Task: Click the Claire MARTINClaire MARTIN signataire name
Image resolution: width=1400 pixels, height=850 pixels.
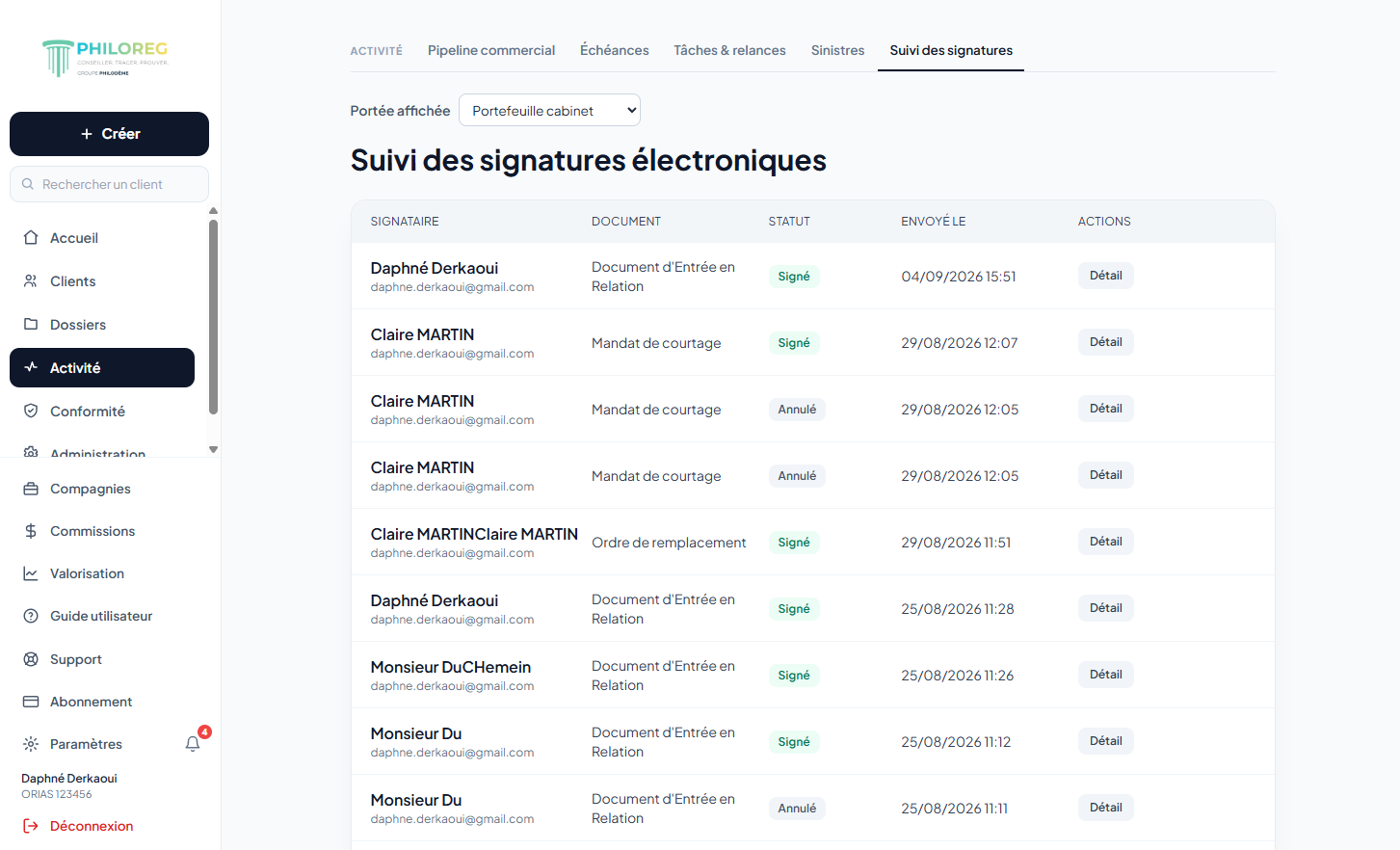Action: (474, 534)
